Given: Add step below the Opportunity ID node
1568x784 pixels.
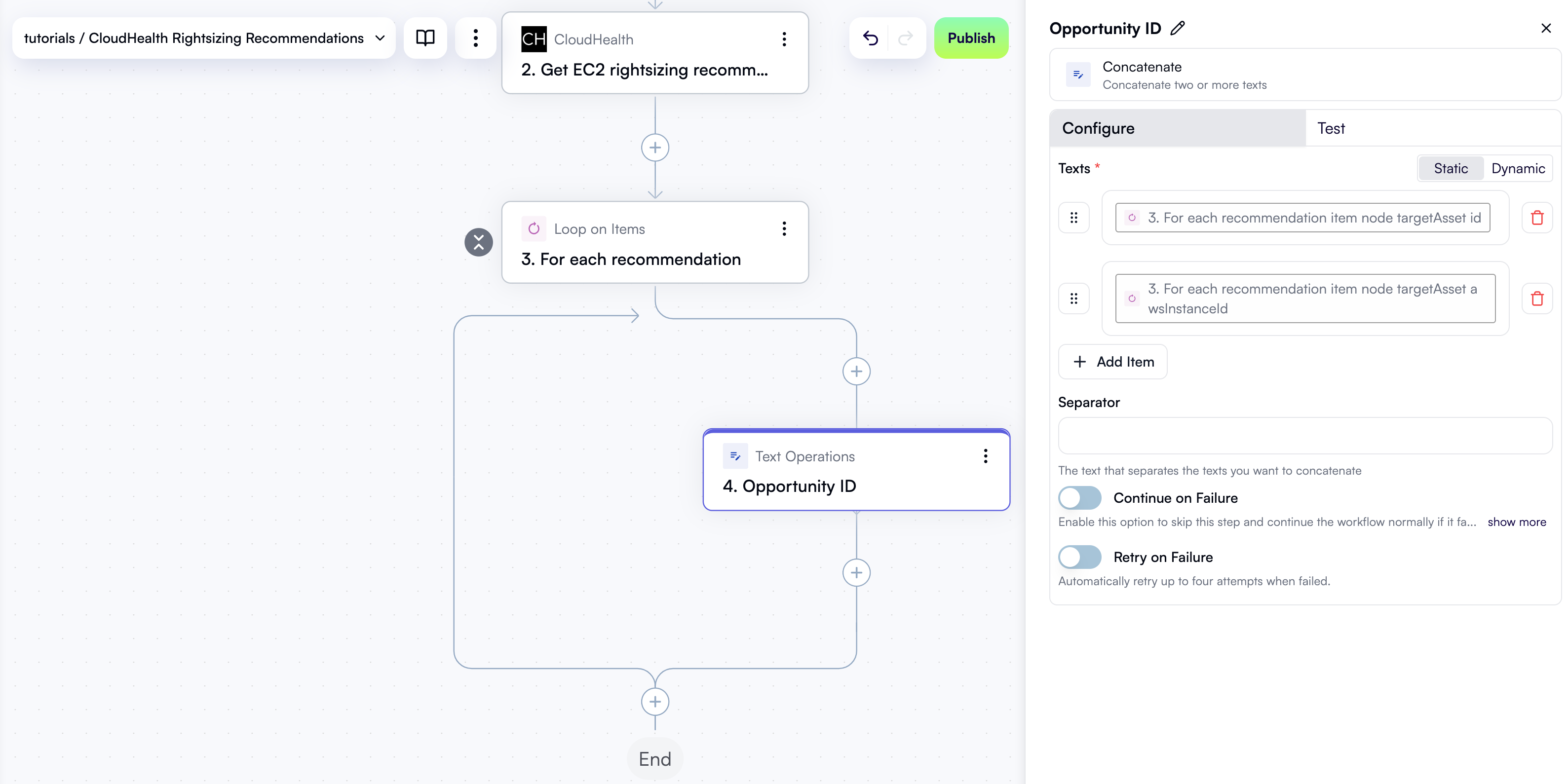Looking at the screenshot, I should 856,573.
